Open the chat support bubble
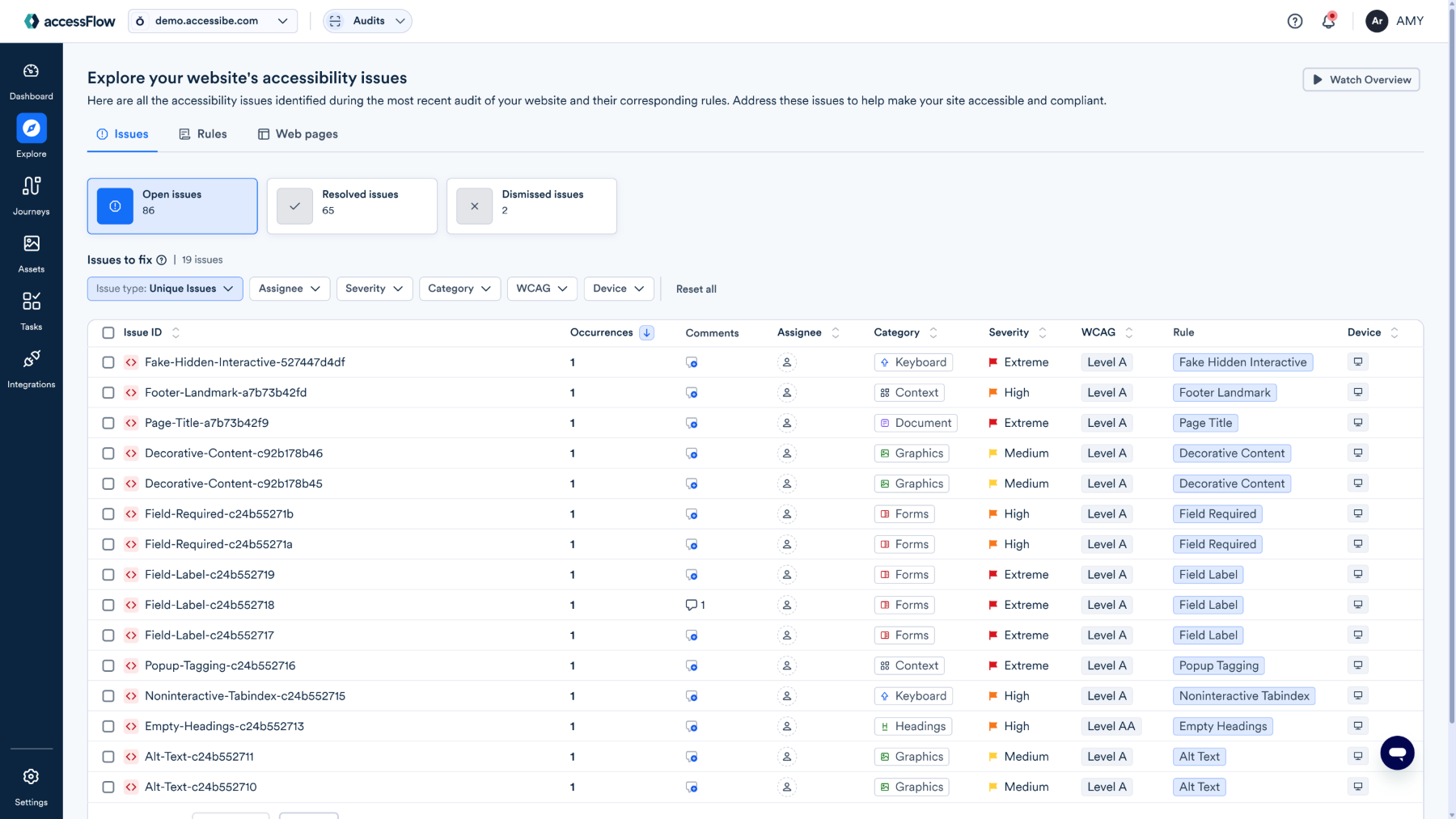The height and width of the screenshot is (819, 1456). click(1397, 753)
